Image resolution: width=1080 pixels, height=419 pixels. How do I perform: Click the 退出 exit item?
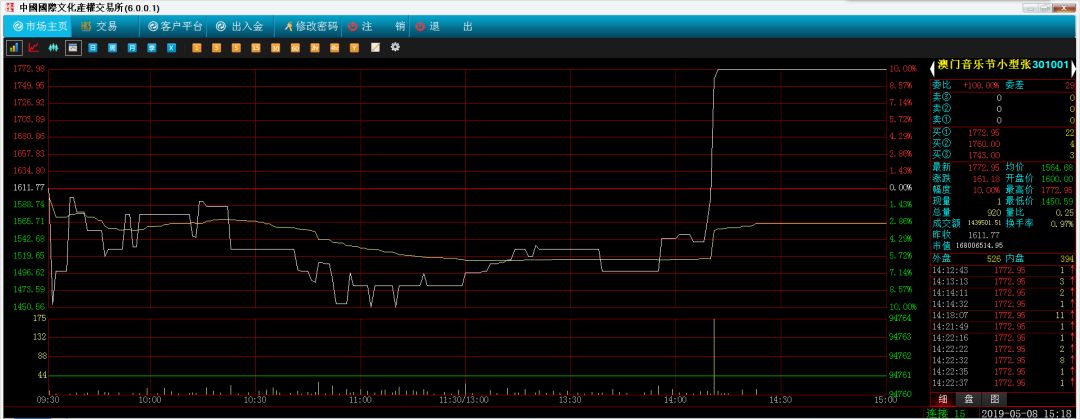pos(444,26)
